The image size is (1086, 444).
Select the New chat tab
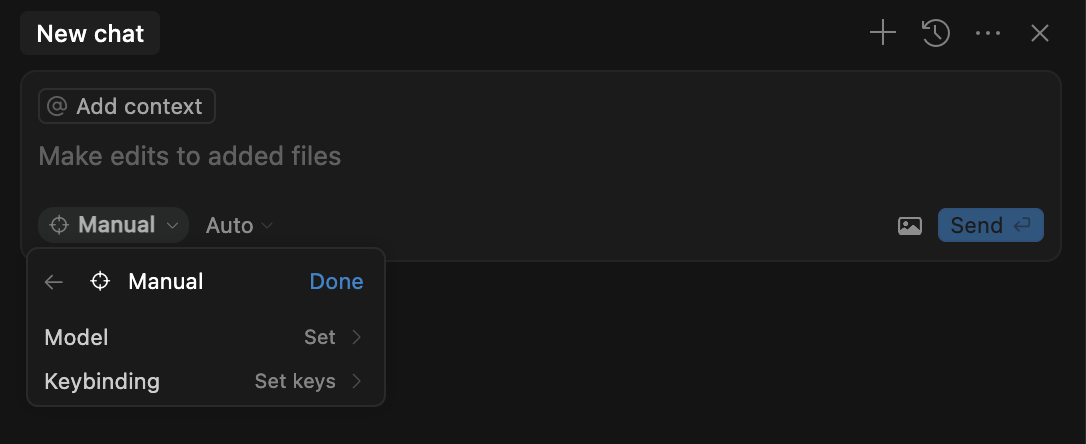point(90,34)
